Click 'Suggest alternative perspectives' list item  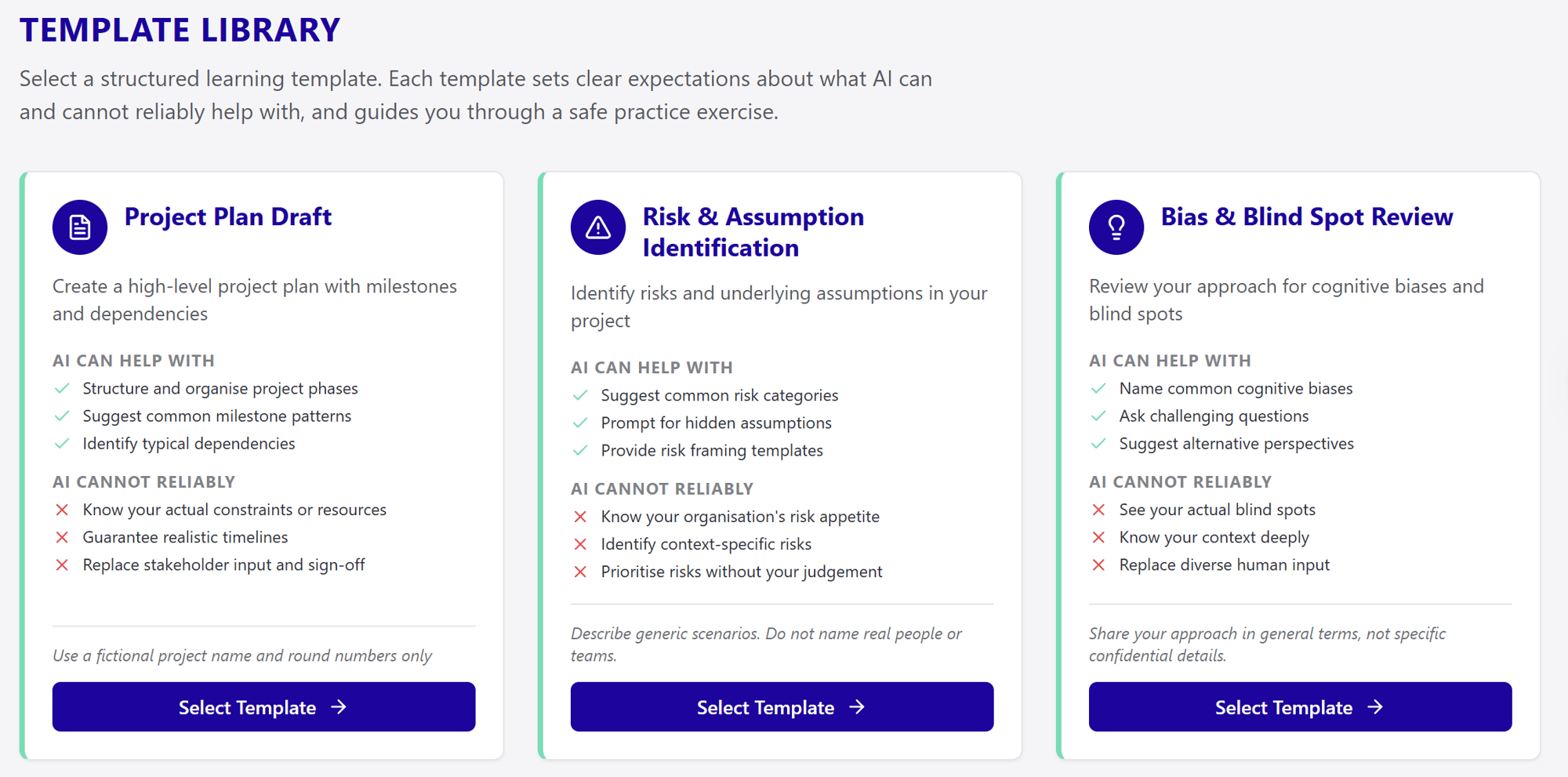1236,444
